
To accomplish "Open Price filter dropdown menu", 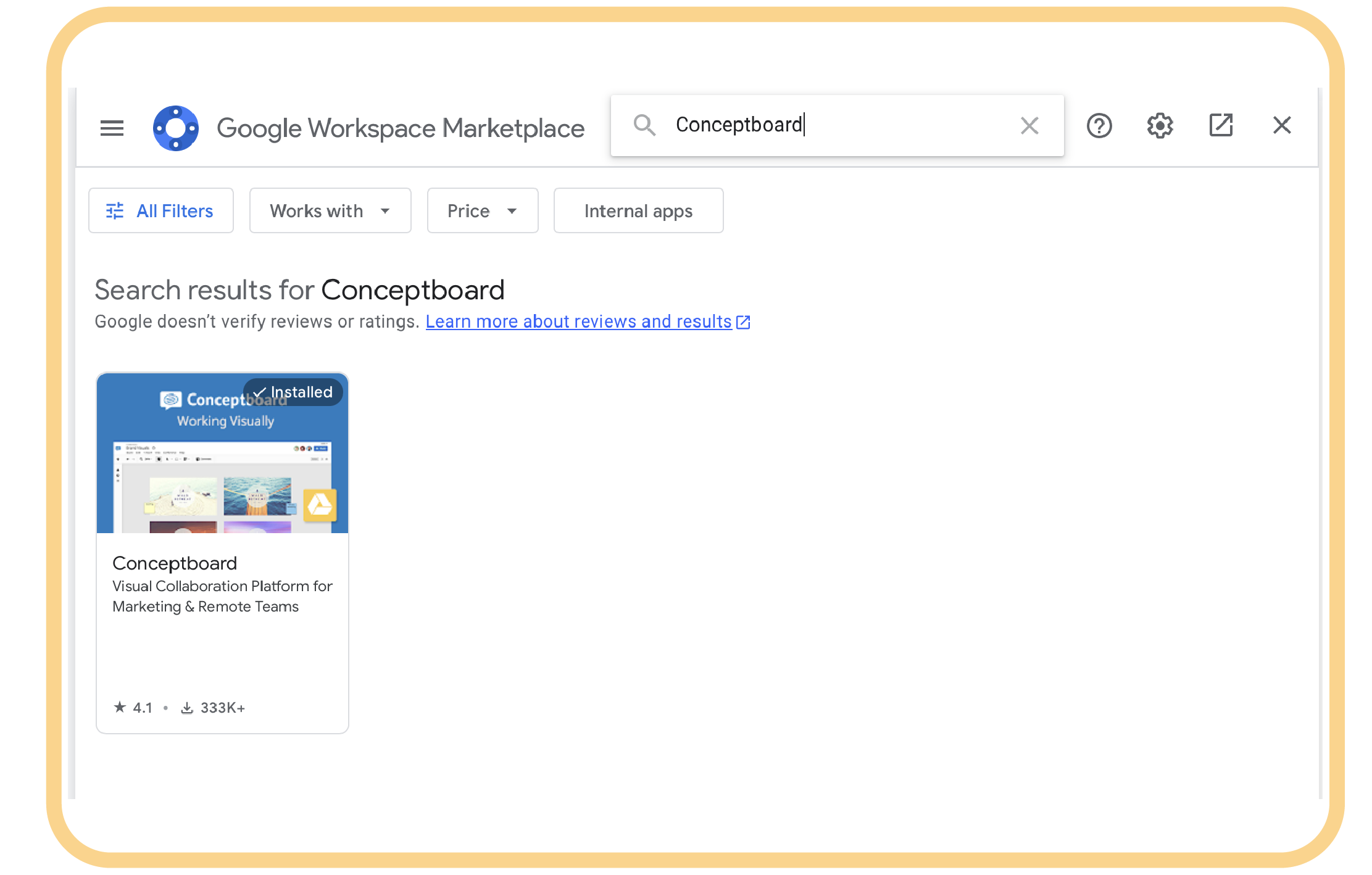I will pyautogui.click(x=483, y=211).
